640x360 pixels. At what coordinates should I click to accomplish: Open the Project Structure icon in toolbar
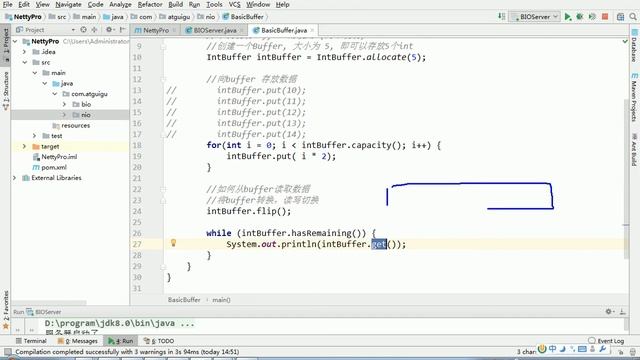click(620, 17)
